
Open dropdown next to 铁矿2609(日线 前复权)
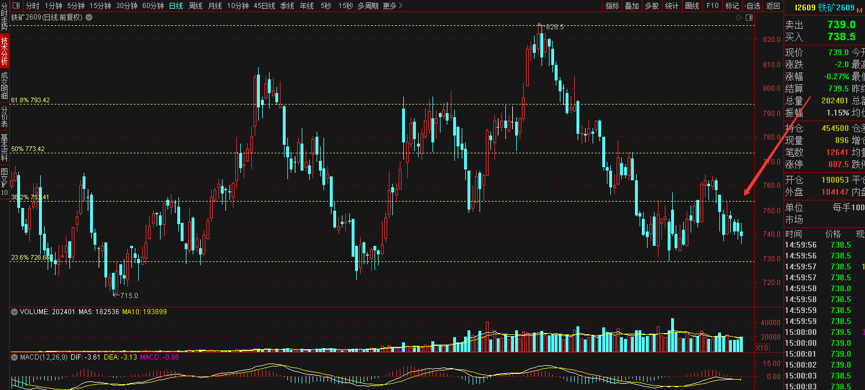[x=89, y=17]
